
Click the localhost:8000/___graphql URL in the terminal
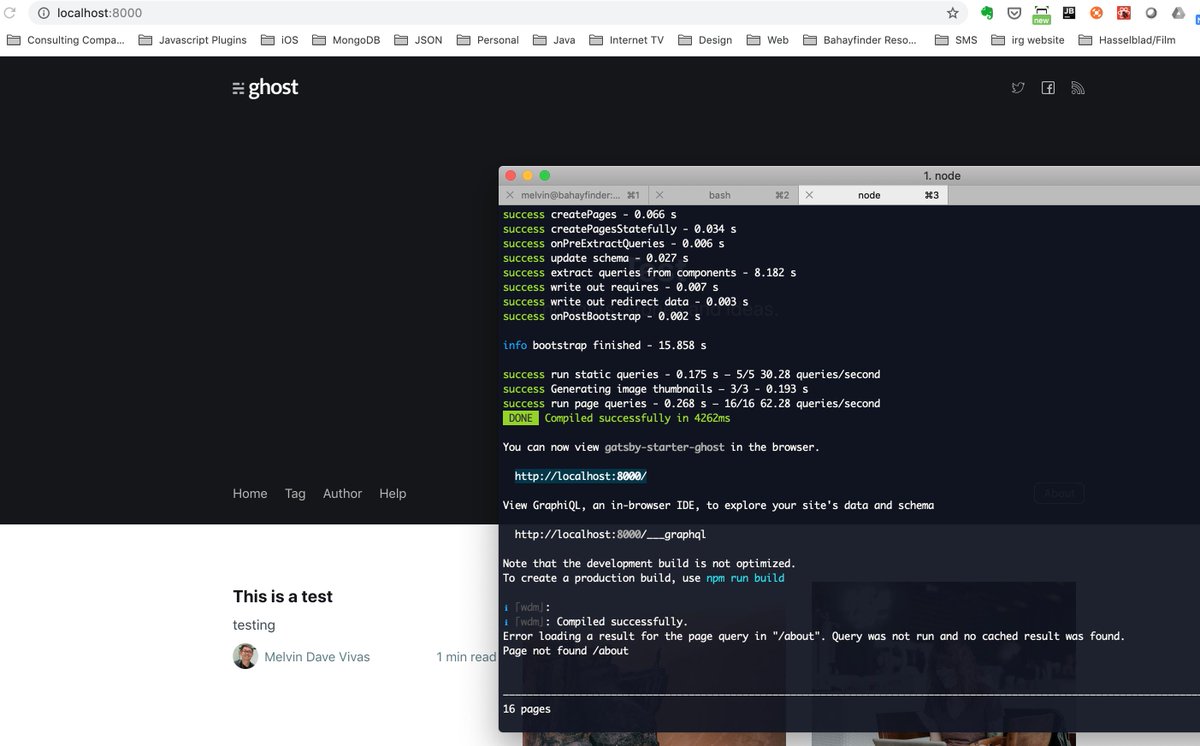[x=610, y=534]
